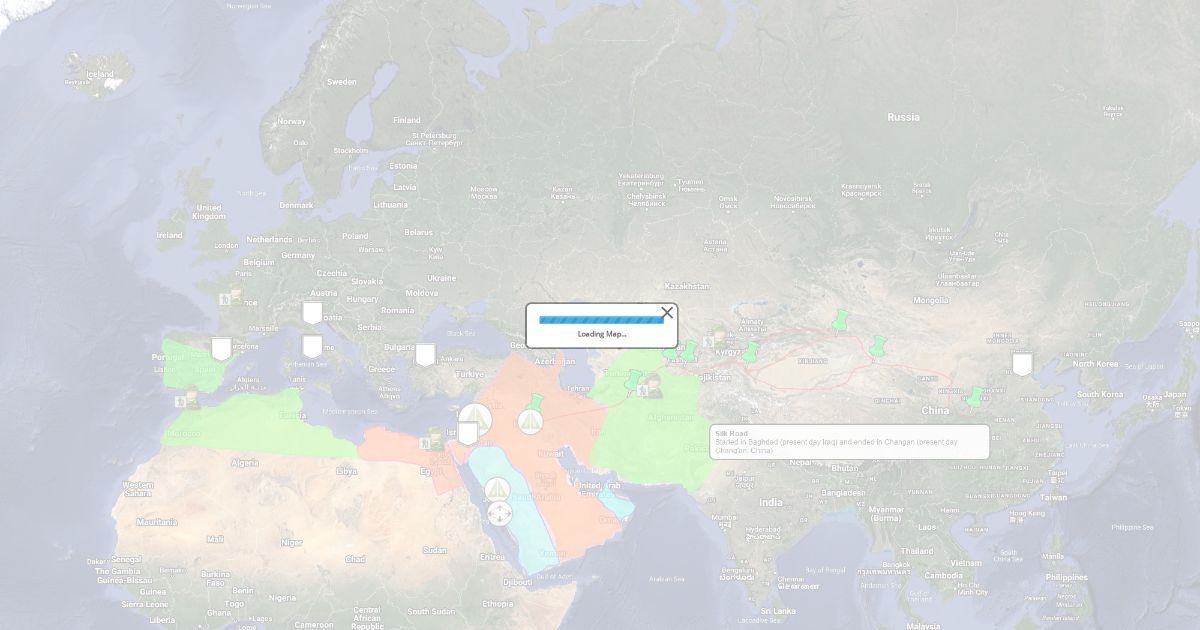The image size is (1200, 630).
Task: Click the Iceland label on the map
Action: [100, 74]
